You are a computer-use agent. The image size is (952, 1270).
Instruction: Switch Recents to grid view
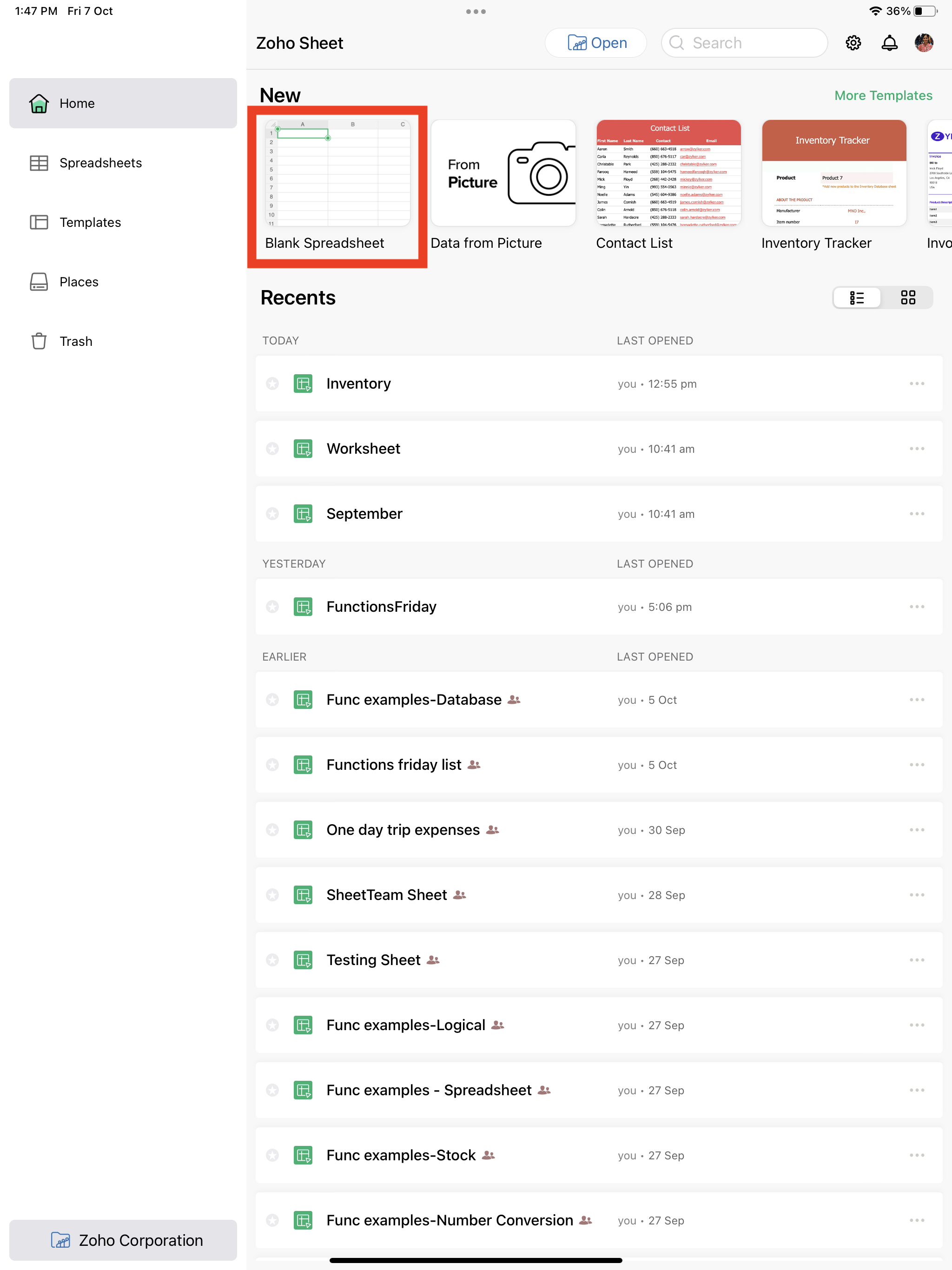pos(908,298)
